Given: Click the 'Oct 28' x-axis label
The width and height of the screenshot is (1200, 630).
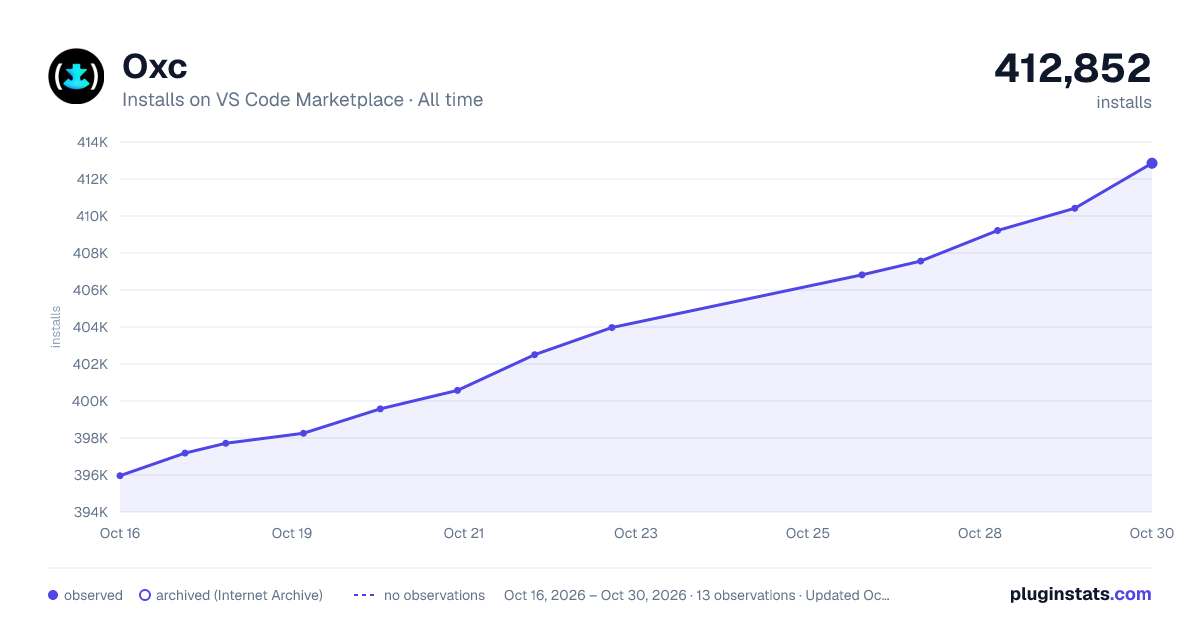Looking at the screenshot, I should (x=980, y=533).
